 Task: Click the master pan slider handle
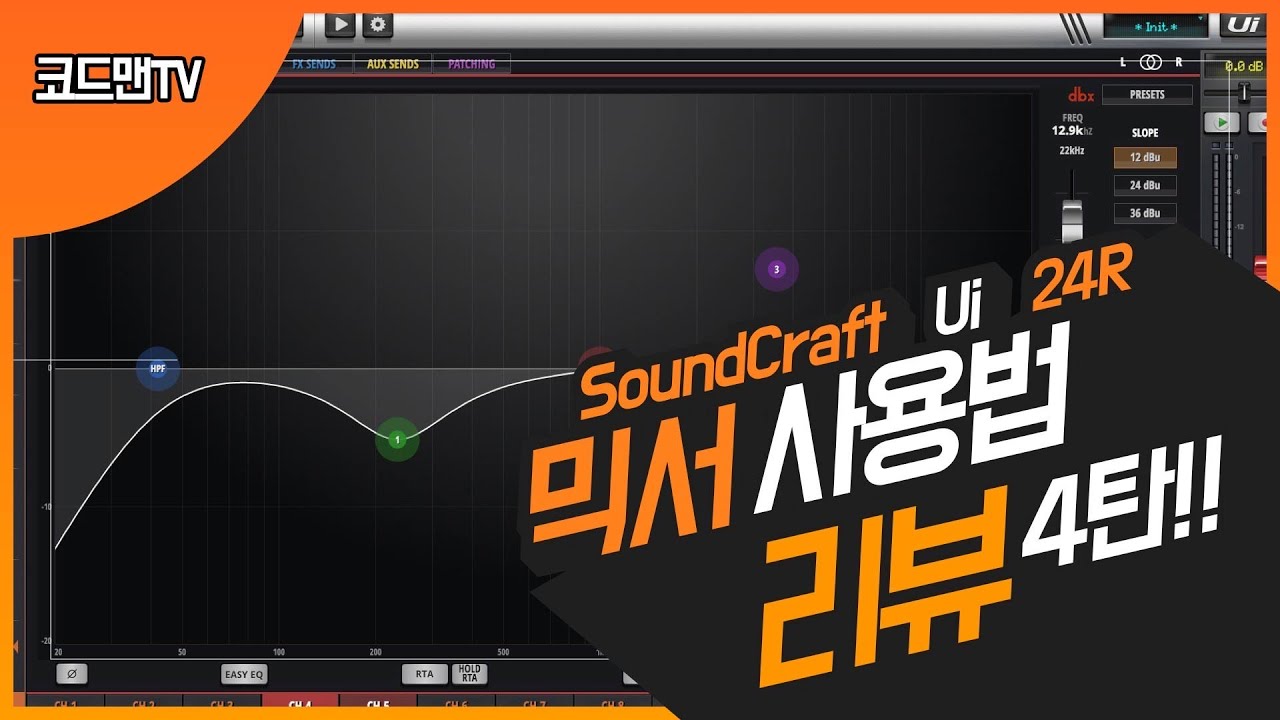click(x=1244, y=92)
